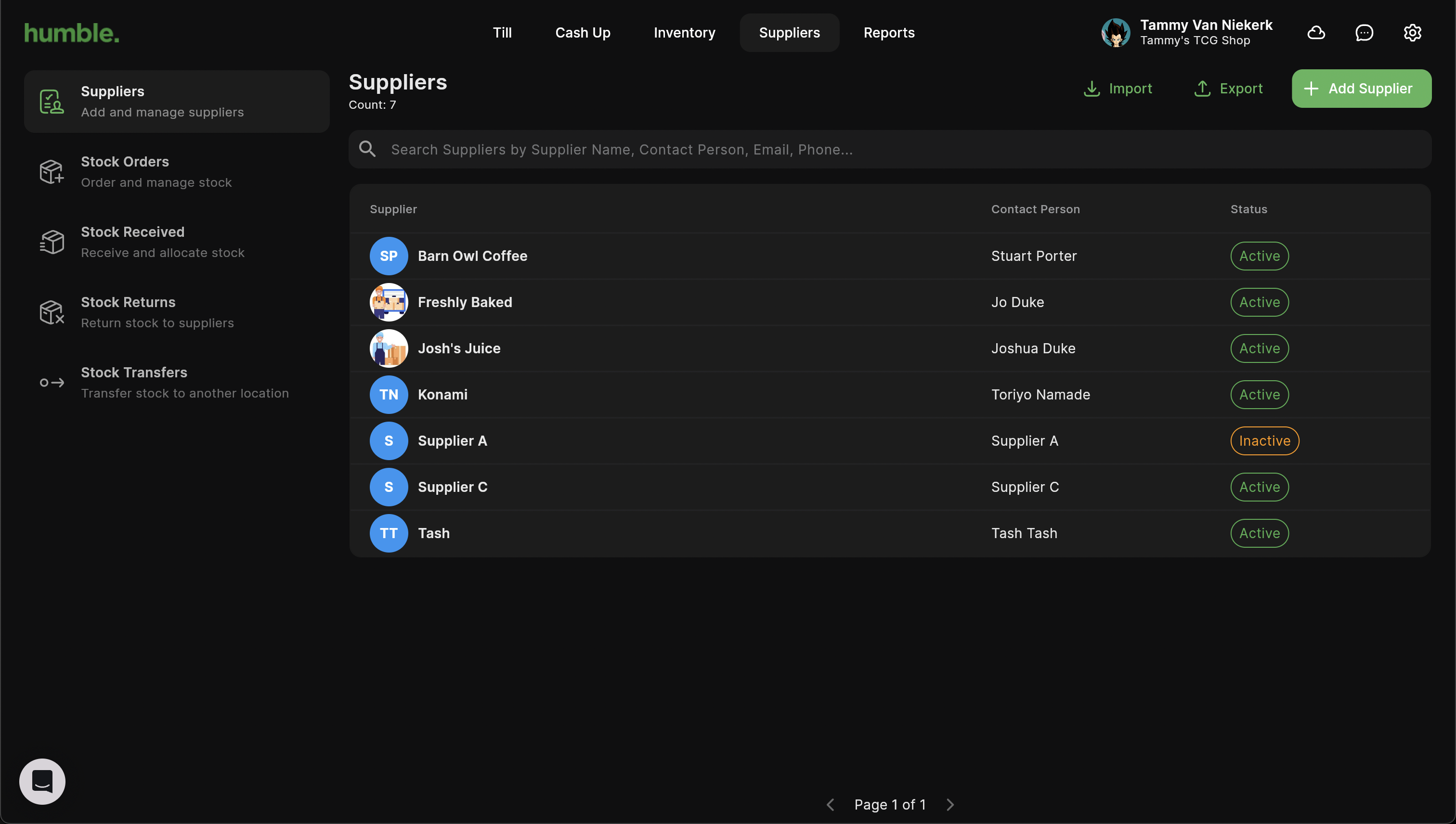Click the search magnifier icon
Image resolution: width=1456 pixels, height=824 pixels.
click(x=367, y=149)
